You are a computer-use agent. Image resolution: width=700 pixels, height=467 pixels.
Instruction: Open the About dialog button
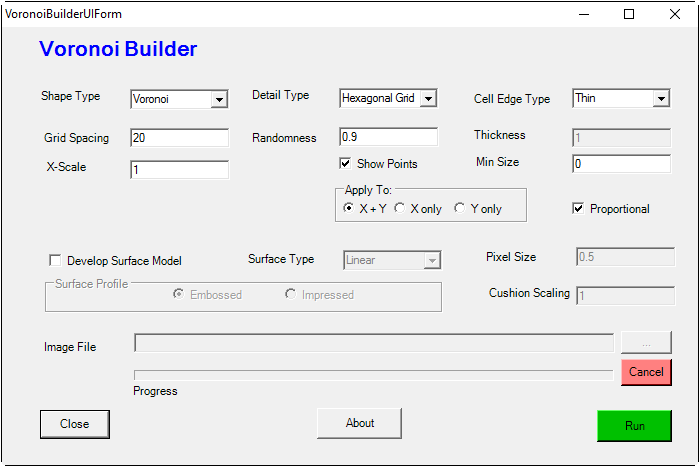[359, 423]
